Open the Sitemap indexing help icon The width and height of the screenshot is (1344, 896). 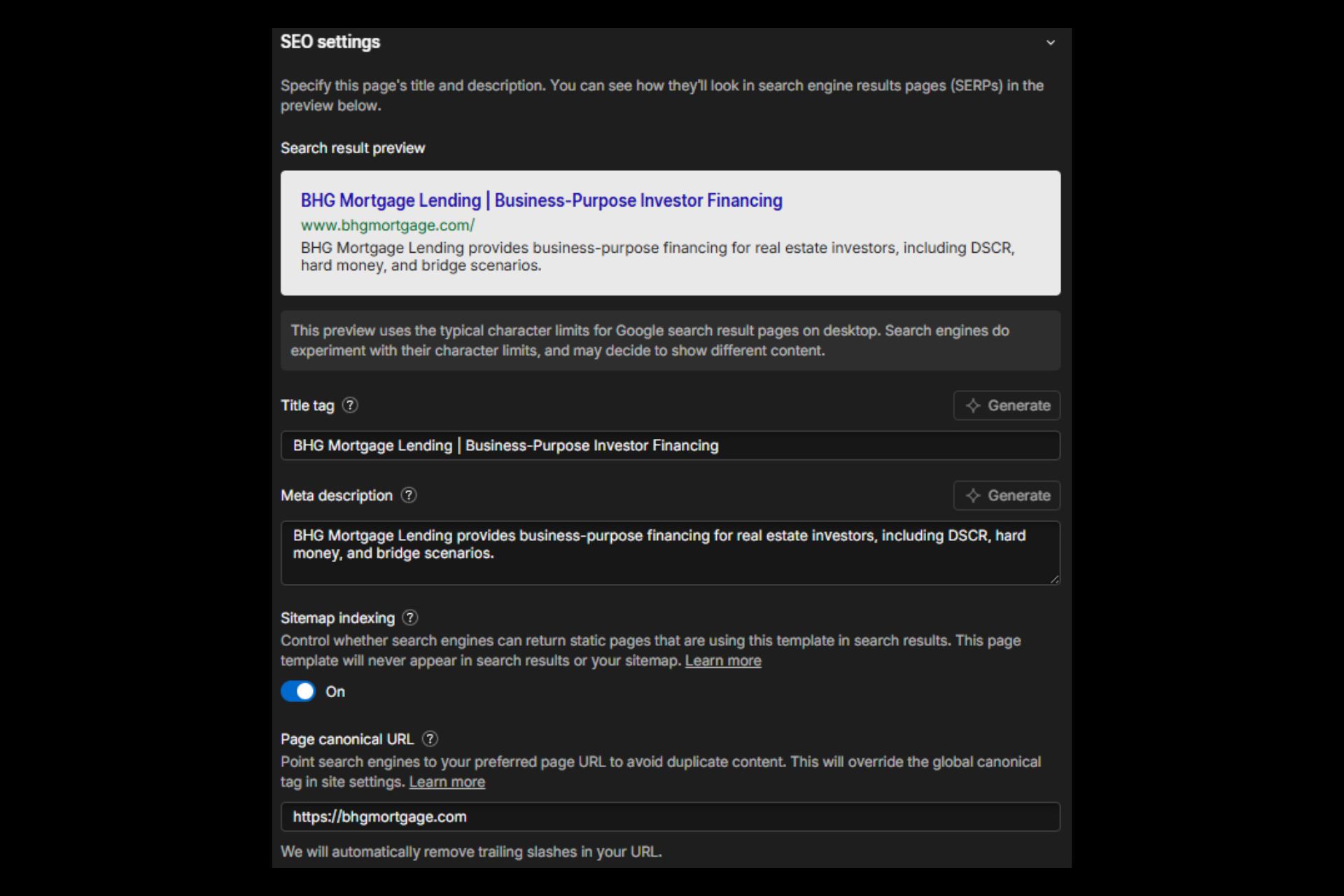(410, 618)
